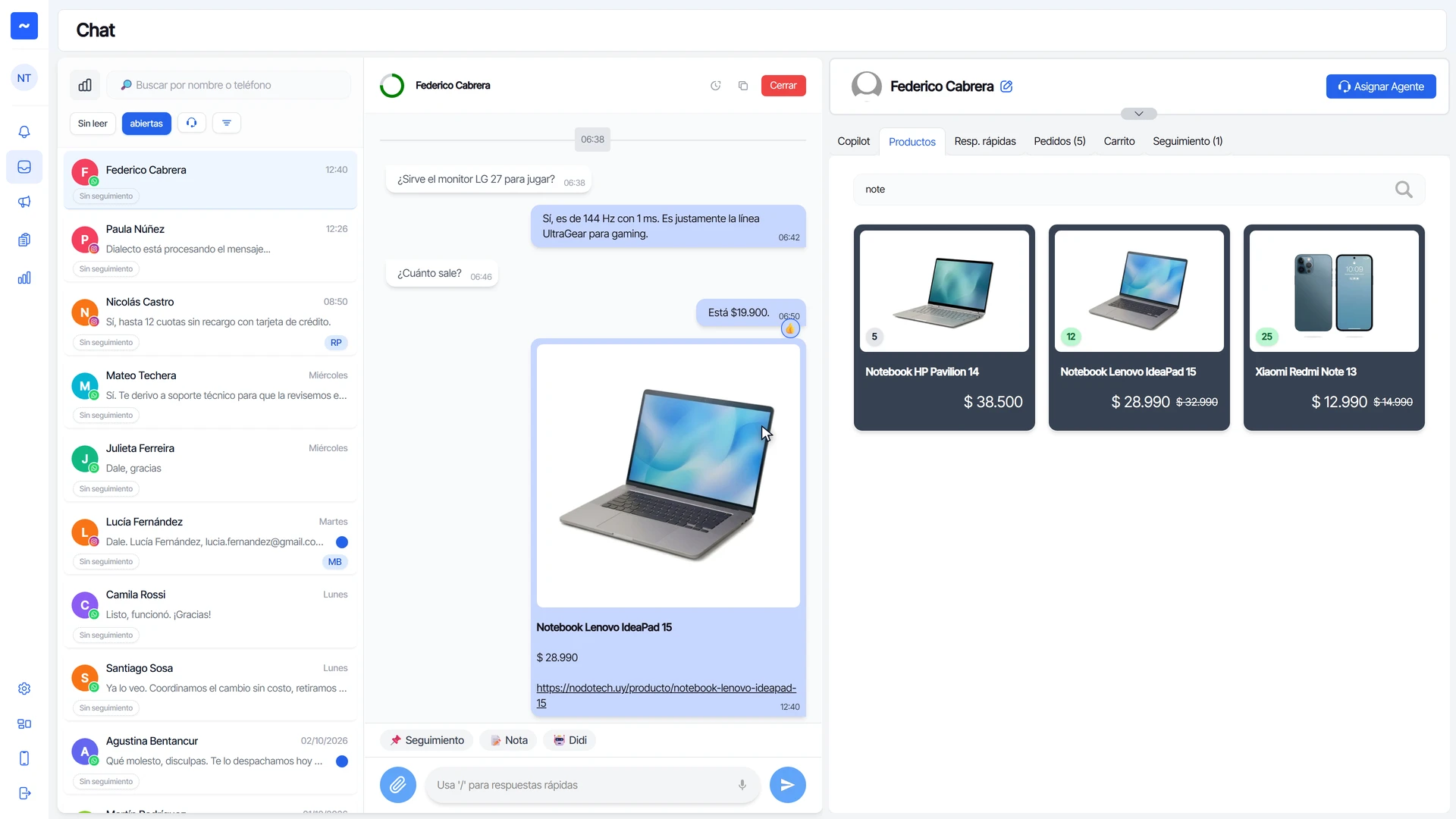This screenshot has height=819, width=1456.
Task: Select the Xiaomi Redmi Note 13 product card
Action: tap(1334, 328)
